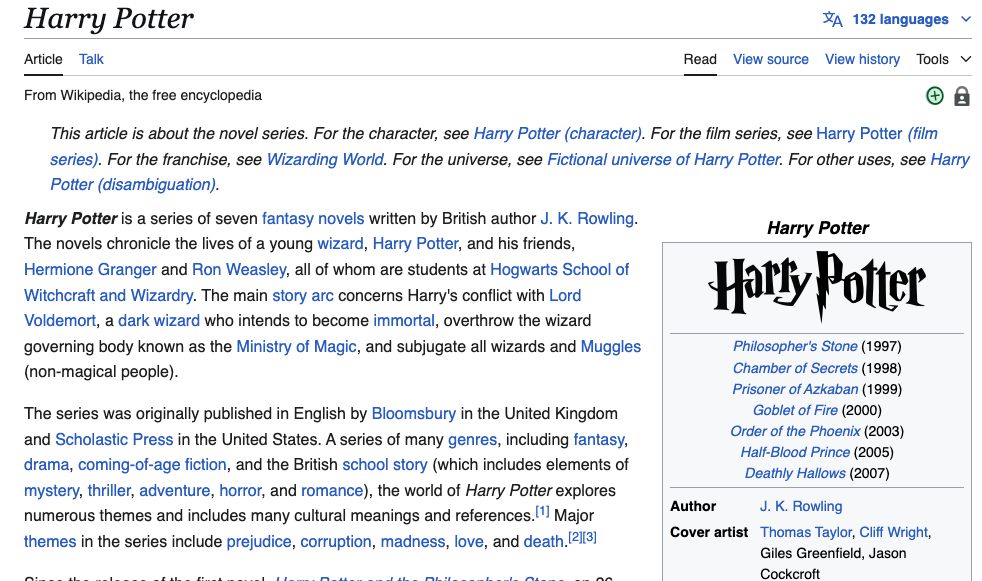
Task: Open the madness link
Action: pos(413,542)
